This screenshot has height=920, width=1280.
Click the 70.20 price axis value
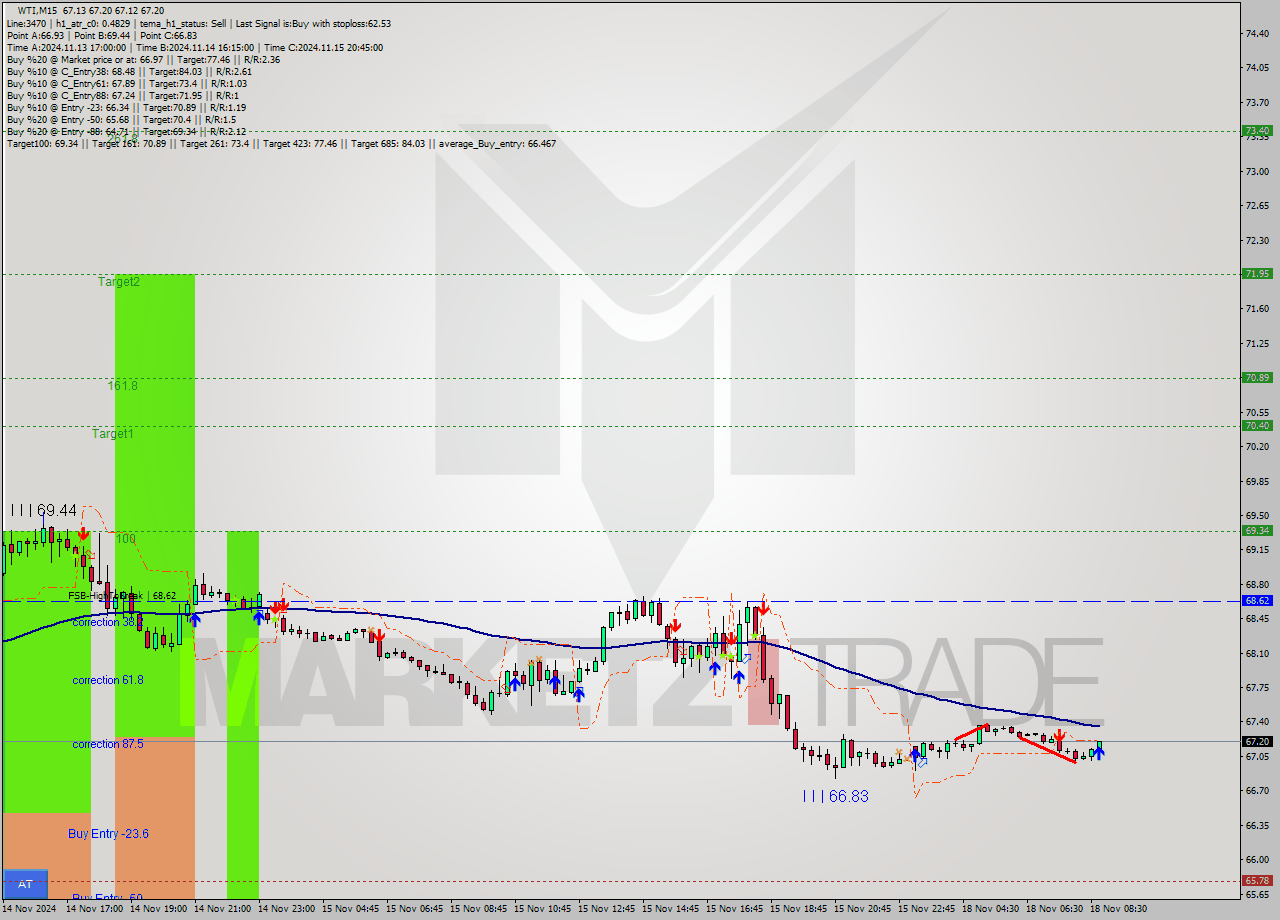click(1257, 447)
